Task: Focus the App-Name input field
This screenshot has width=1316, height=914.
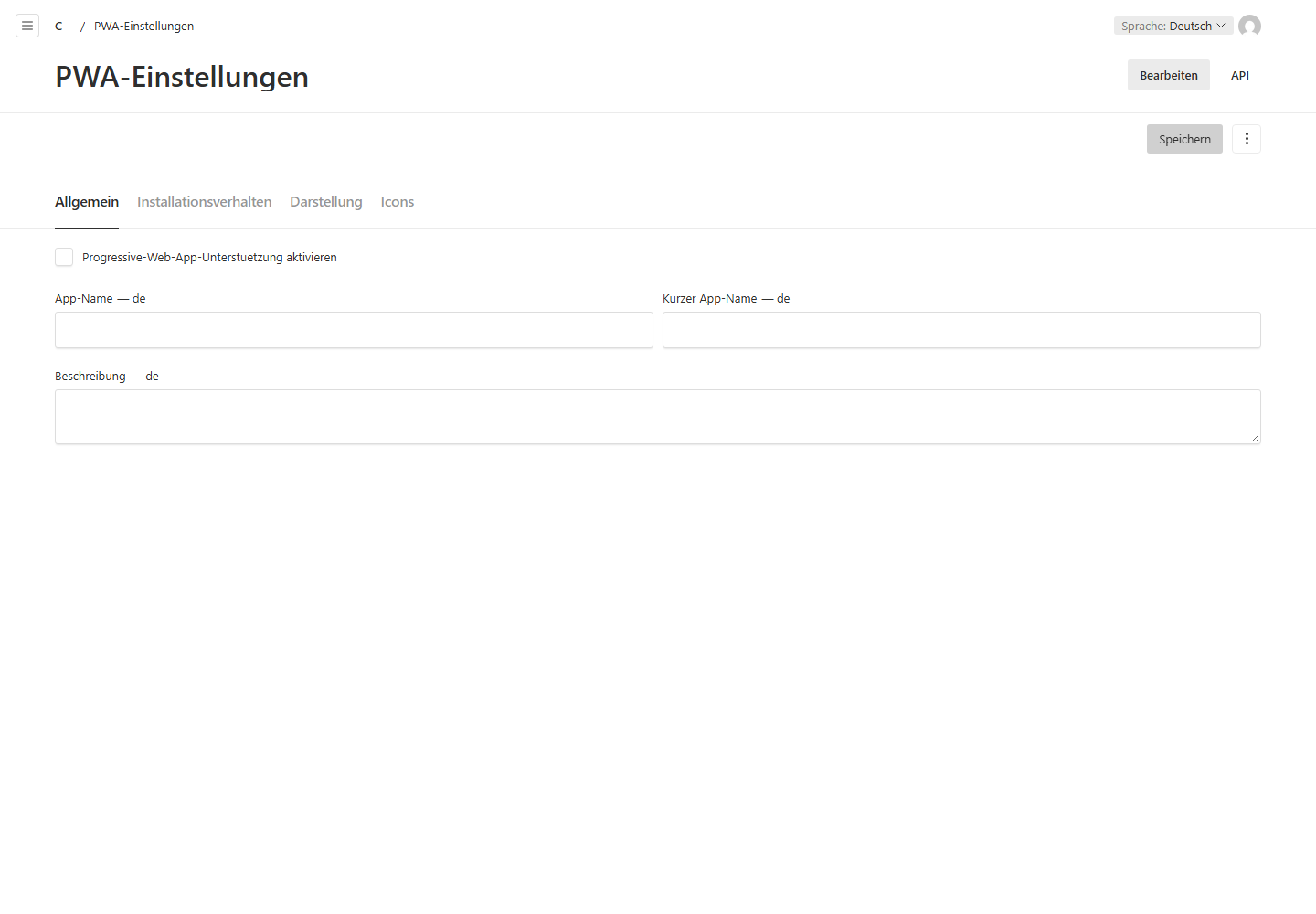Action: pos(354,330)
